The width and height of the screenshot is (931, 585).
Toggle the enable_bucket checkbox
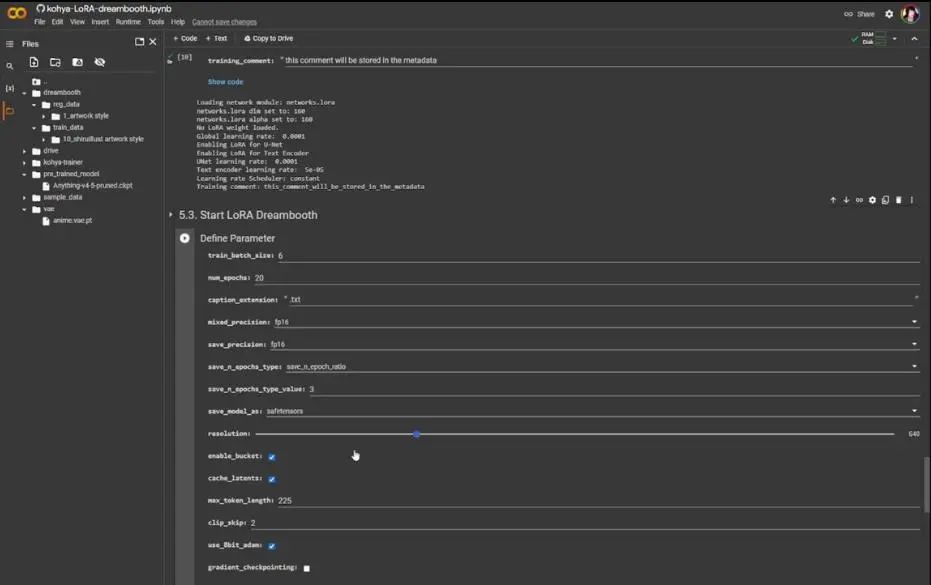(x=272, y=457)
